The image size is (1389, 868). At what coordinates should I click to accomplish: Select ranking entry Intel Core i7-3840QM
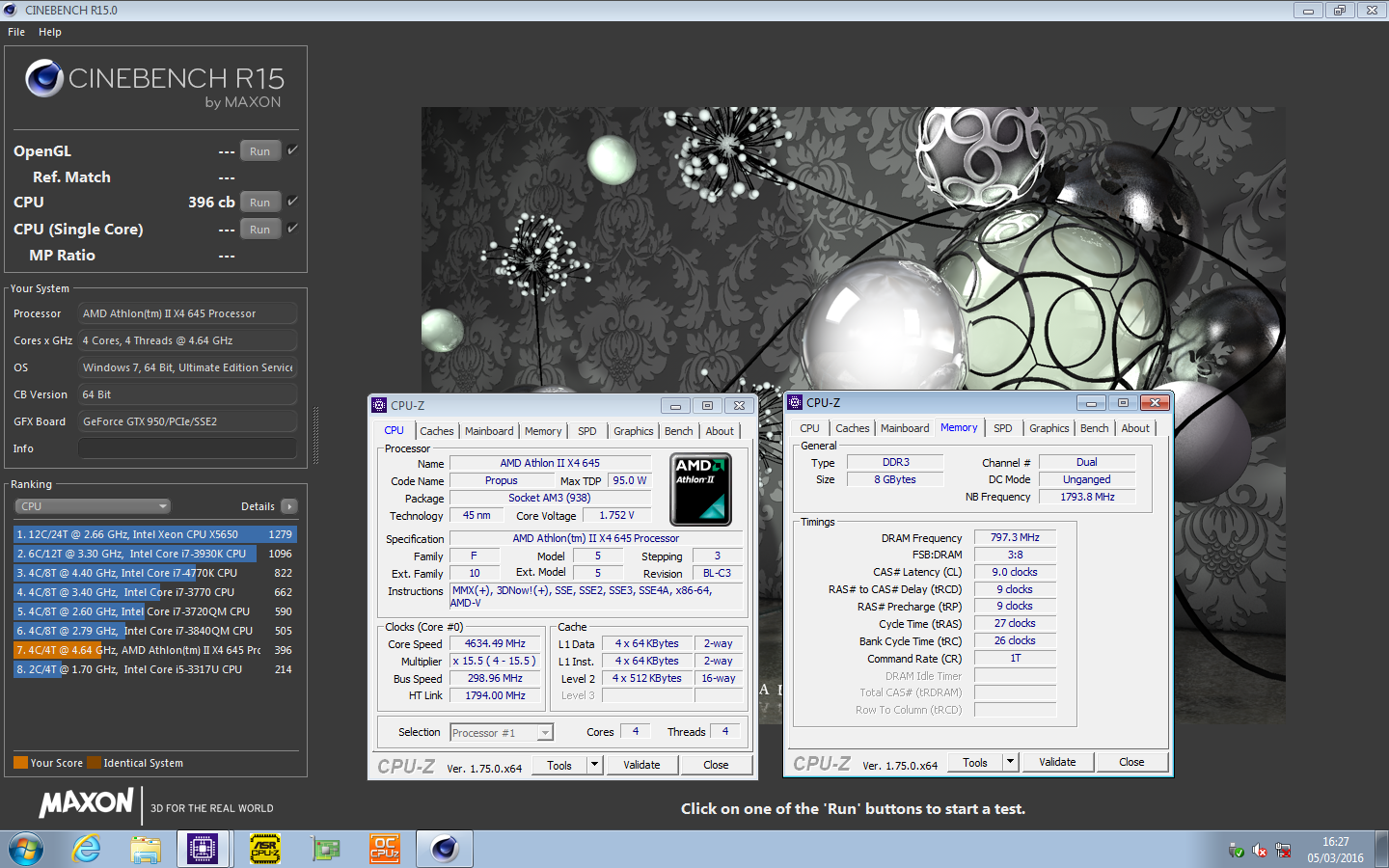click(154, 631)
